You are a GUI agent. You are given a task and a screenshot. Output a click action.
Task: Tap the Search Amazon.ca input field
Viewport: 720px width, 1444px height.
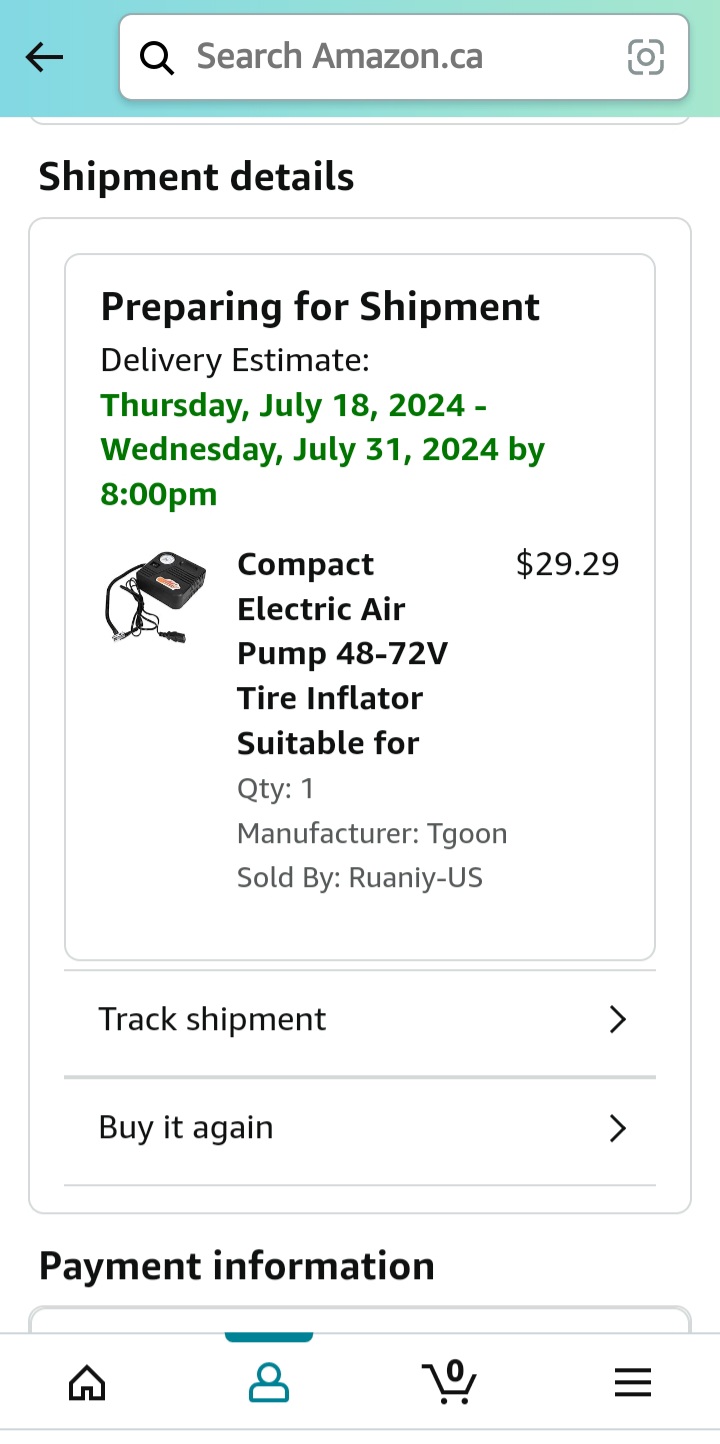(x=340, y=57)
